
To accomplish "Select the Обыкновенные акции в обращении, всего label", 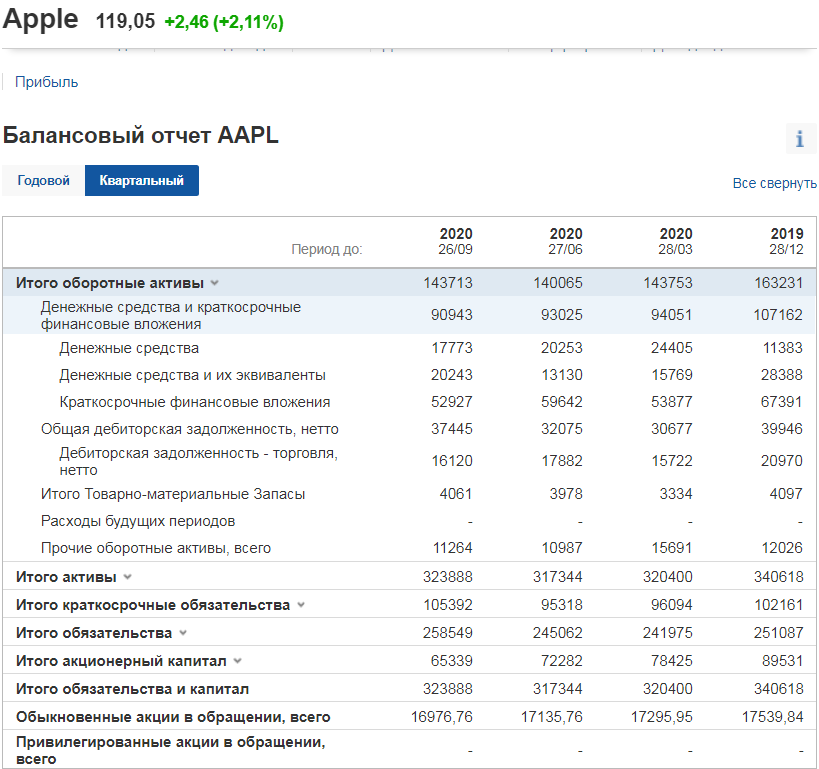I will pos(173,717).
